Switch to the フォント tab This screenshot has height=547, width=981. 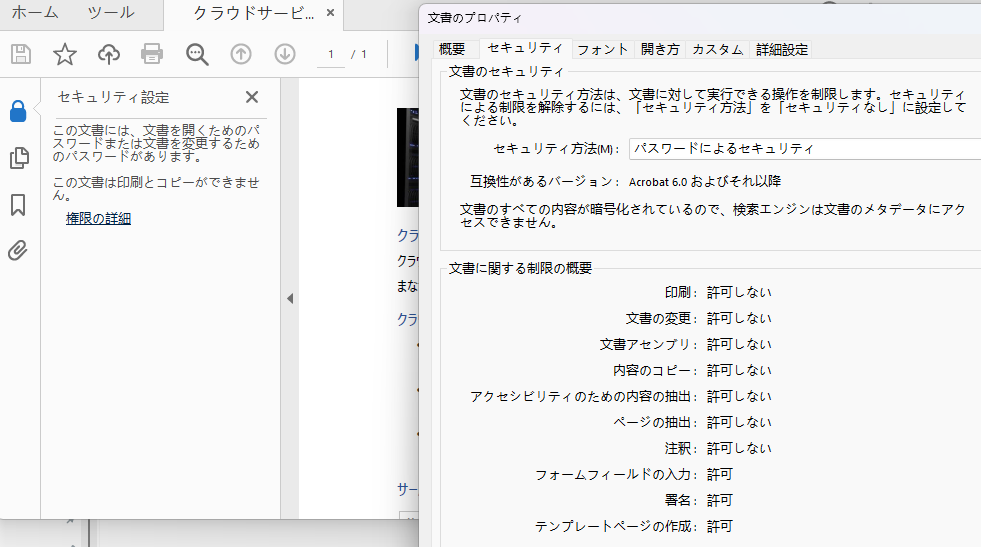602,49
